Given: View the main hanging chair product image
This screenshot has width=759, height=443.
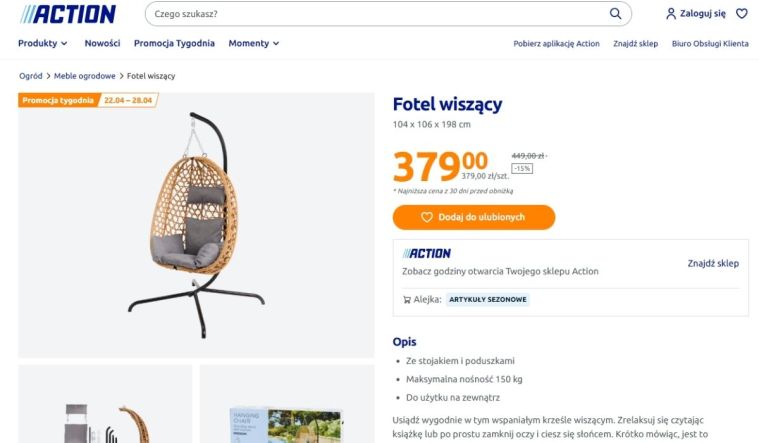Looking at the screenshot, I should click(x=196, y=225).
